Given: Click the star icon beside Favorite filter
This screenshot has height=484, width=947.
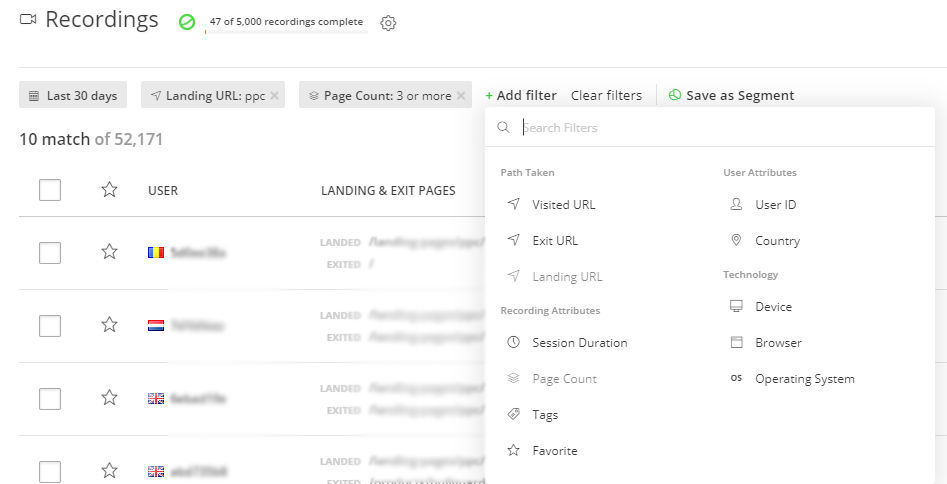Looking at the screenshot, I should pos(513,450).
